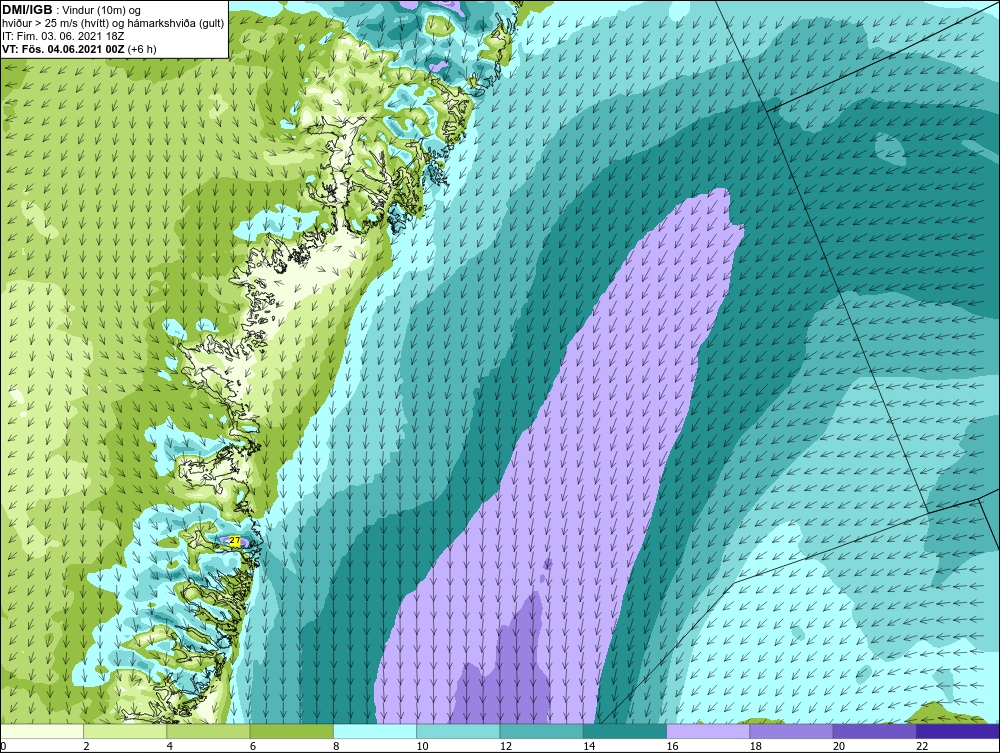Select the 10–12 m/s light teal legend swatch

pos(458,731)
